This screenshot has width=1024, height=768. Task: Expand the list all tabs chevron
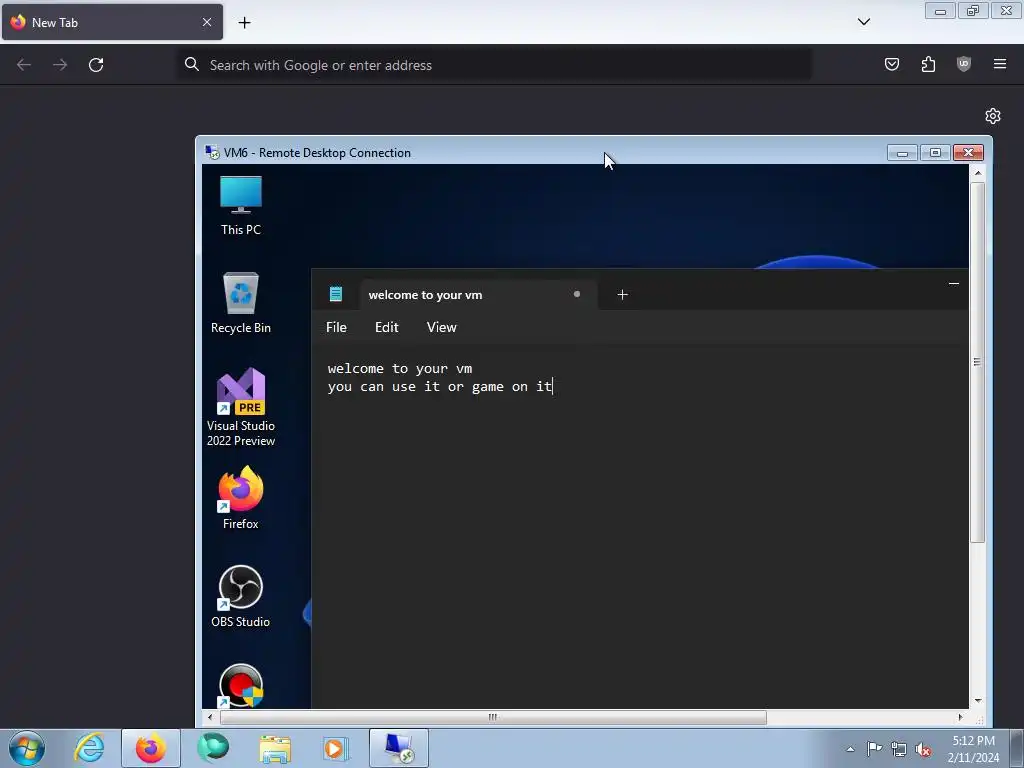pyautogui.click(x=863, y=22)
